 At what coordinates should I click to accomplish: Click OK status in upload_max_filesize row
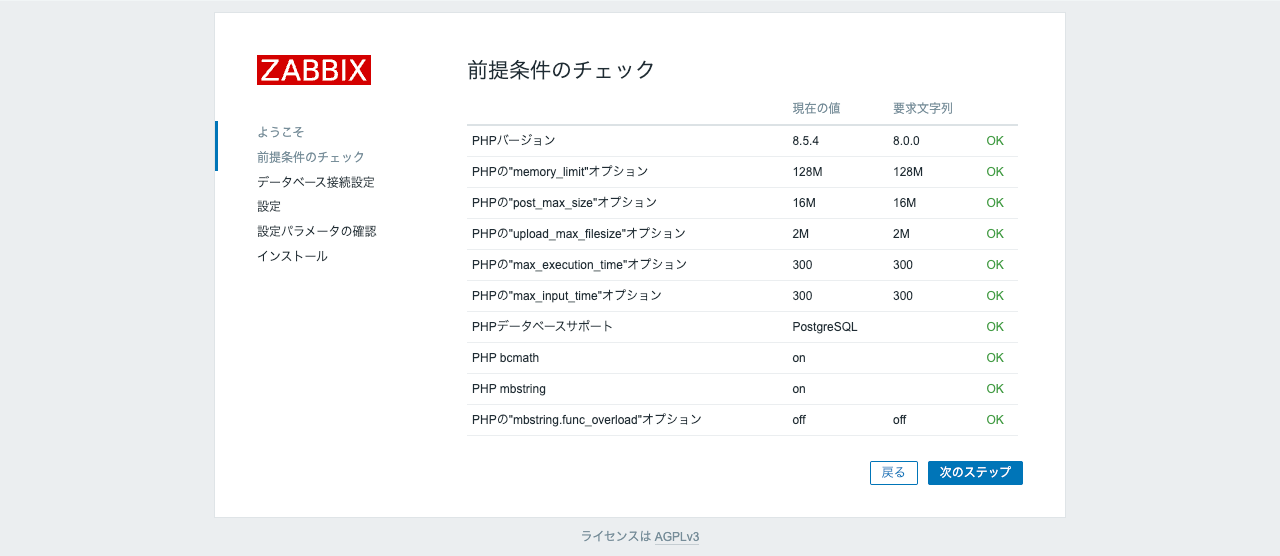[995, 234]
